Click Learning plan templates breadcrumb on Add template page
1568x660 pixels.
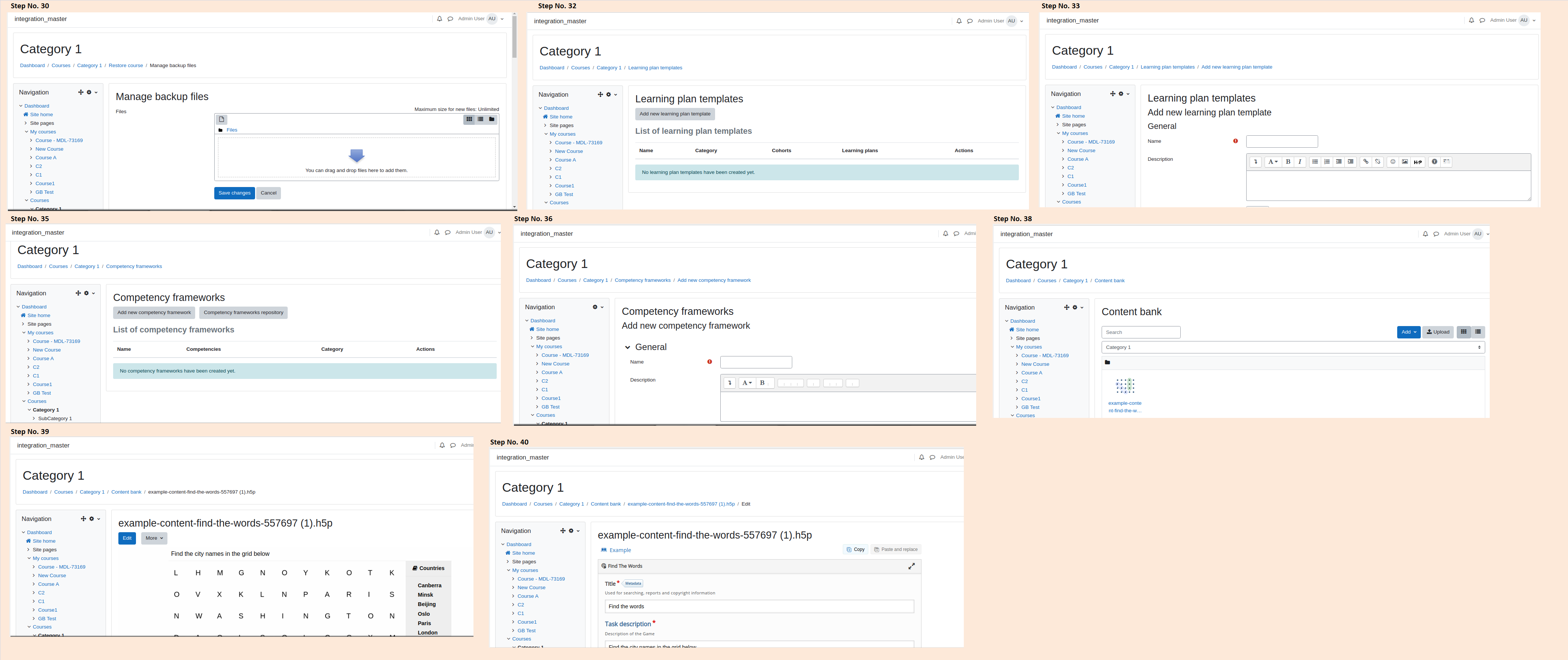pos(1168,67)
